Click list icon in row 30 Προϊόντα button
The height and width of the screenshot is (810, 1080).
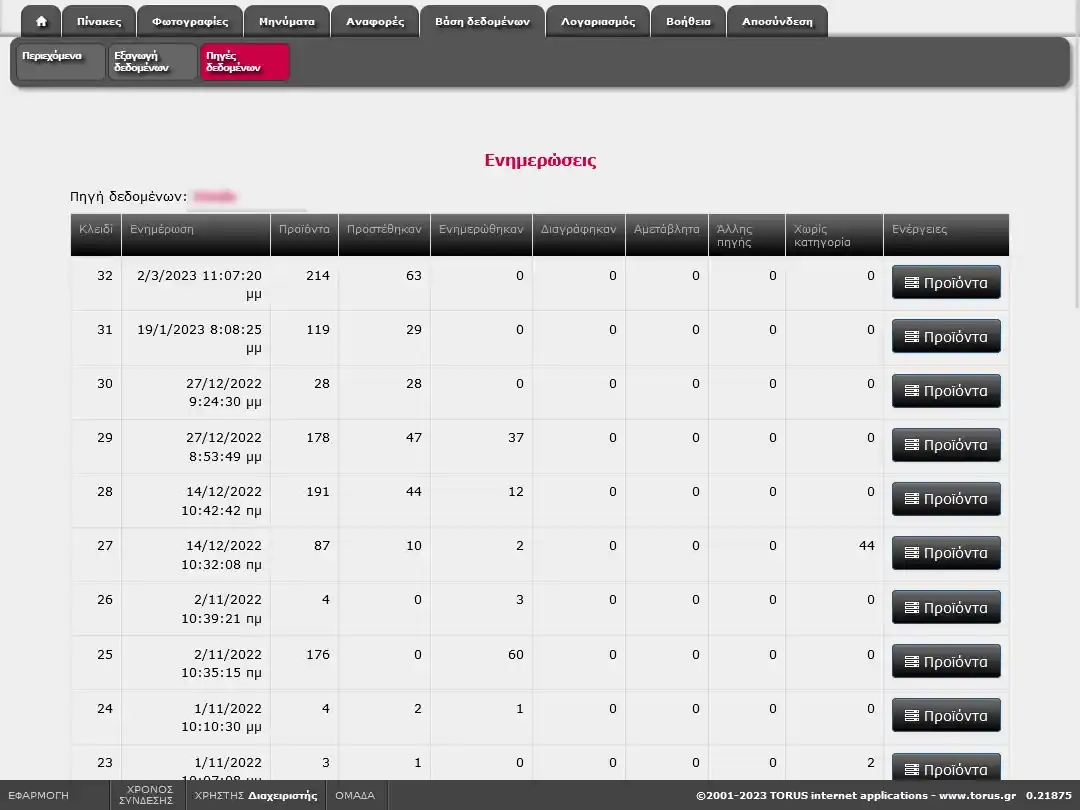pos(911,391)
